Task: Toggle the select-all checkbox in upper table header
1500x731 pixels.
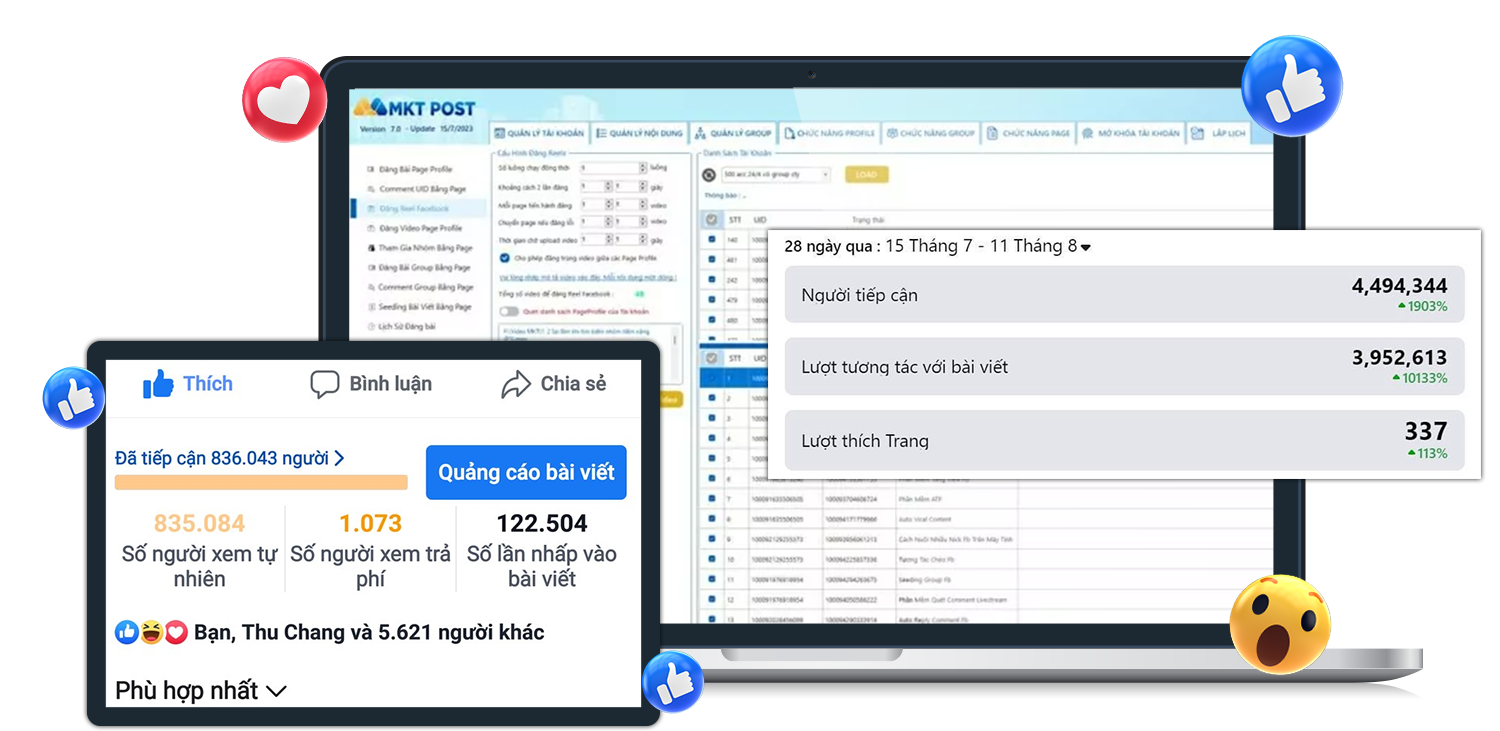Action: pos(711,219)
